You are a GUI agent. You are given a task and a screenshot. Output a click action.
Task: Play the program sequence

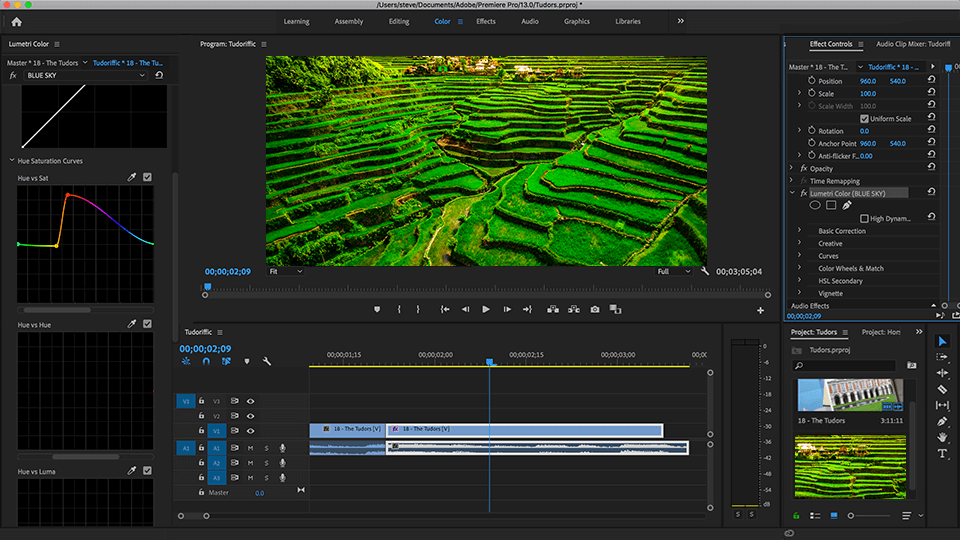[486, 310]
